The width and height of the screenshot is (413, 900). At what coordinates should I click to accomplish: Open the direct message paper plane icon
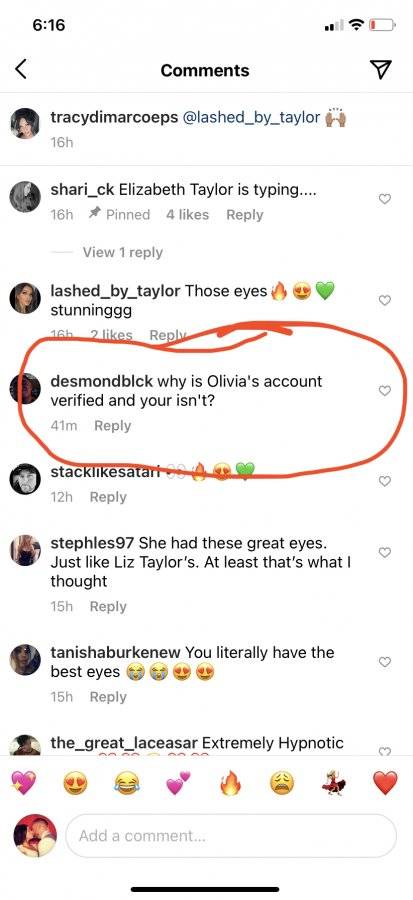(x=380, y=69)
